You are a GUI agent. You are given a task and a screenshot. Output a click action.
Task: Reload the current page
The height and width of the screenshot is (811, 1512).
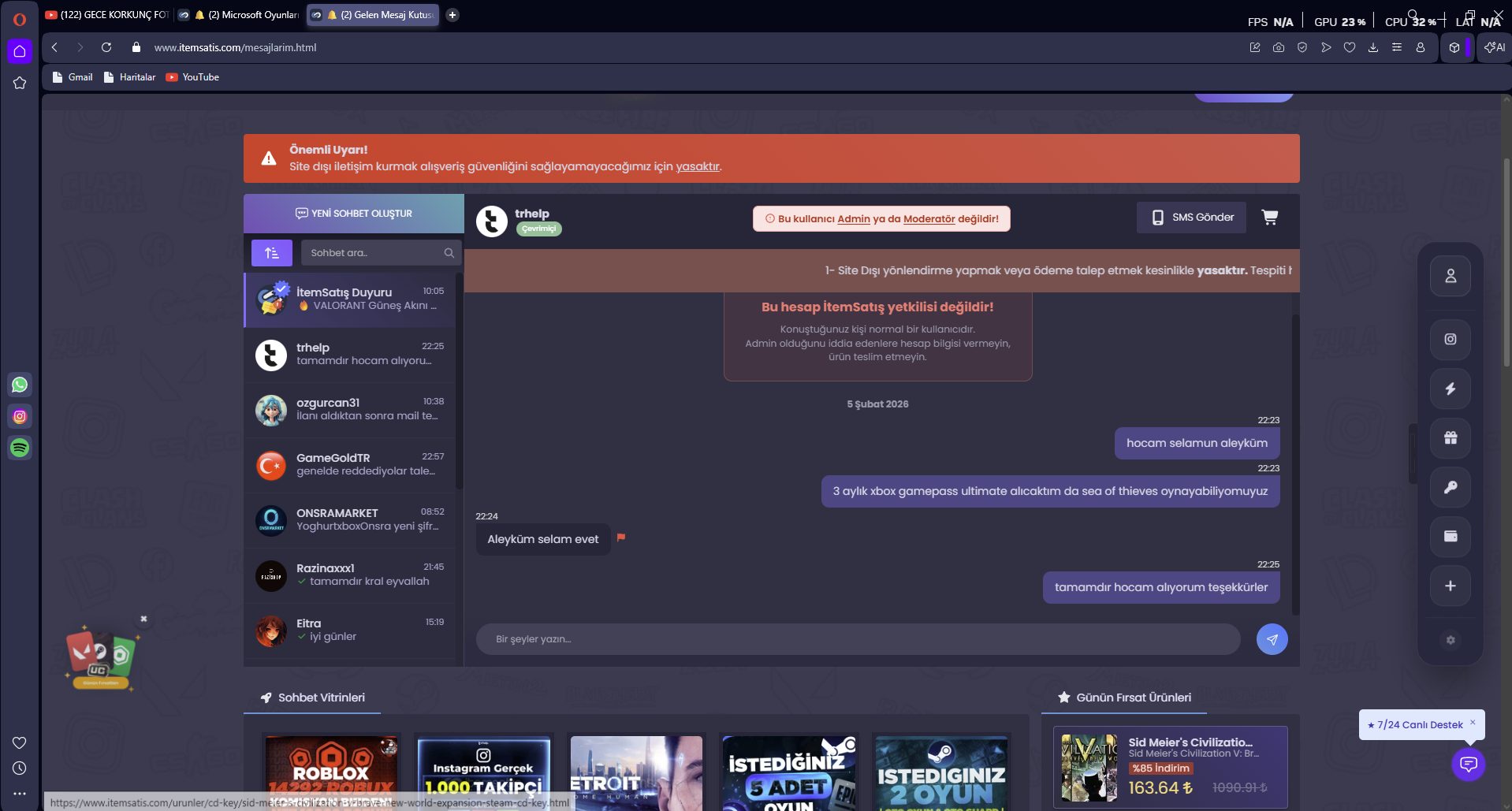point(106,47)
